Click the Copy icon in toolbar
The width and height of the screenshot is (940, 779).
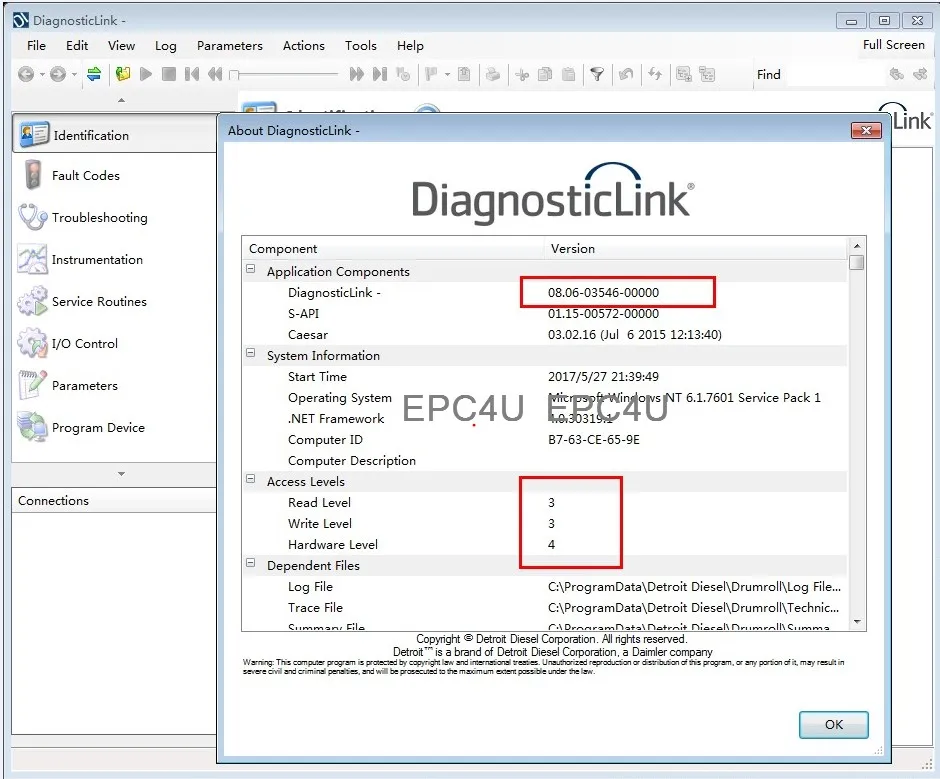pyautogui.click(x=545, y=74)
